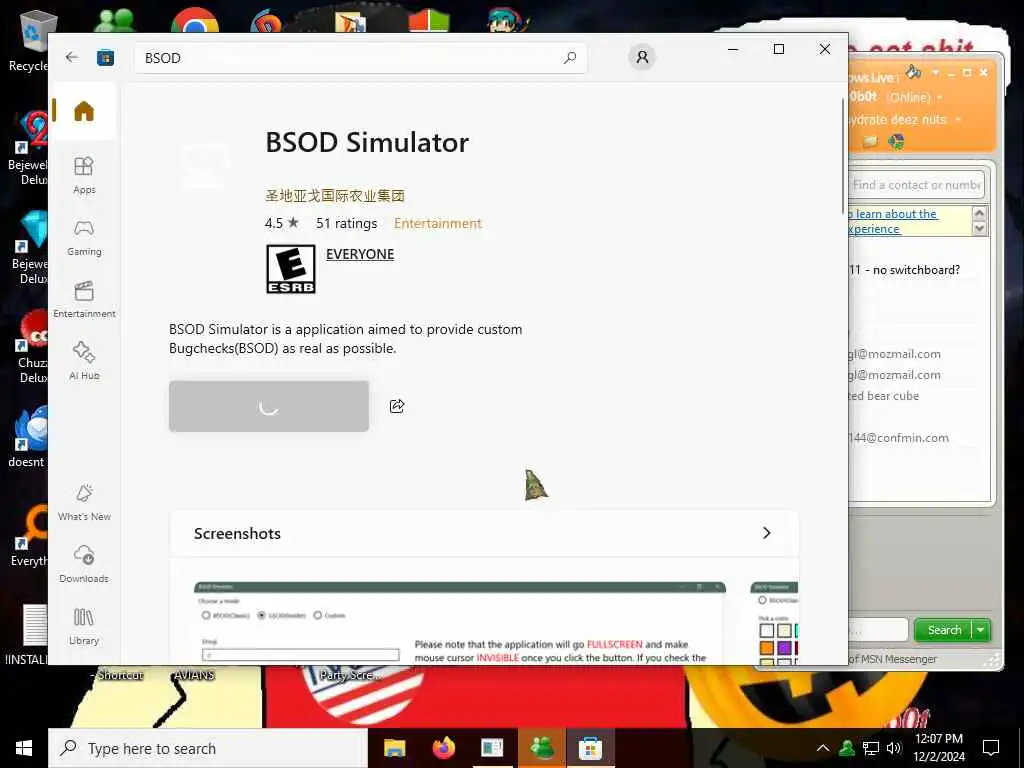The image size is (1024, 768).
Task: Open the user account profile icon
Action: point(642,57)
